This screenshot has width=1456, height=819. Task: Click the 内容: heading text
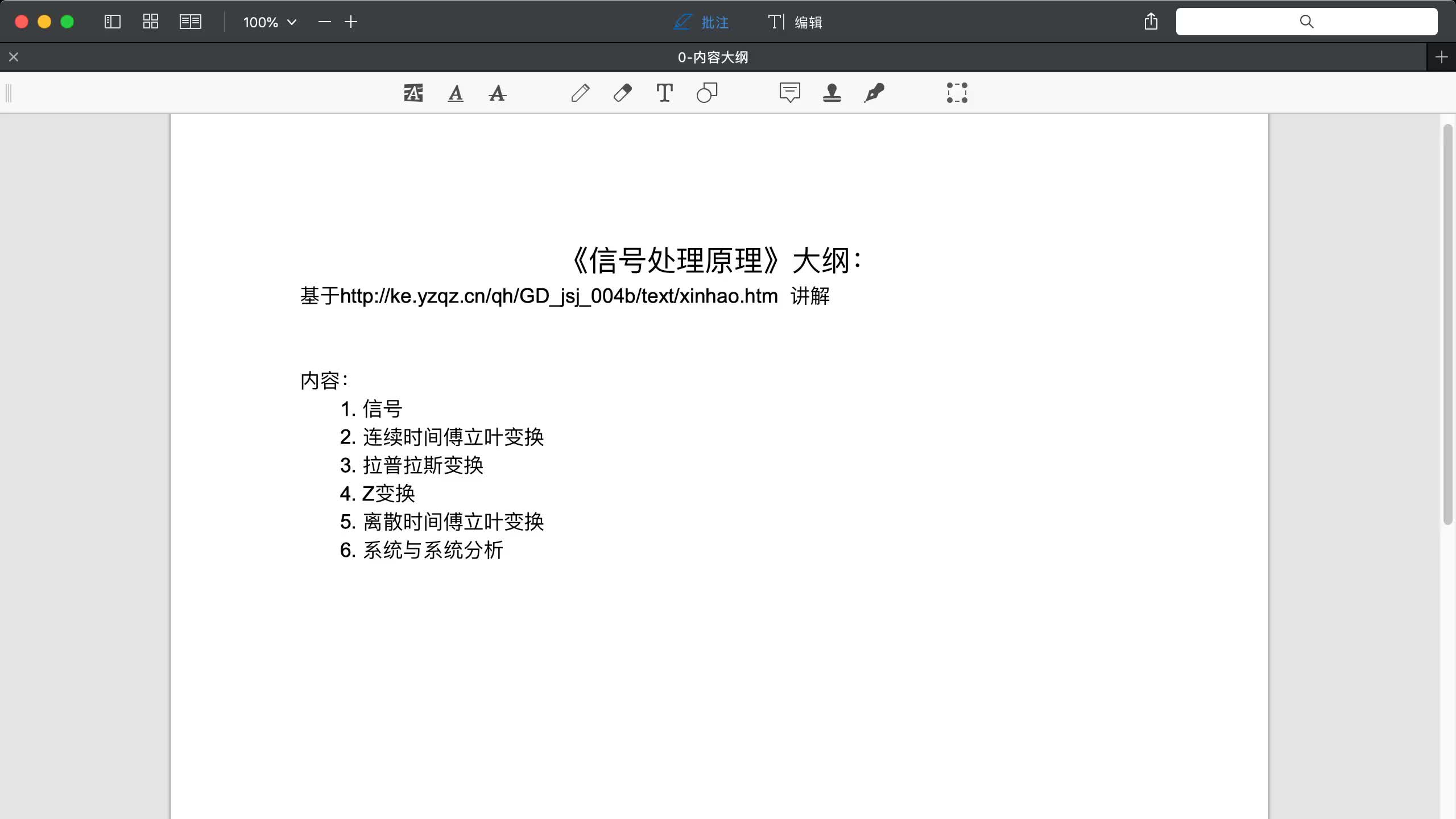click(324, 380)
